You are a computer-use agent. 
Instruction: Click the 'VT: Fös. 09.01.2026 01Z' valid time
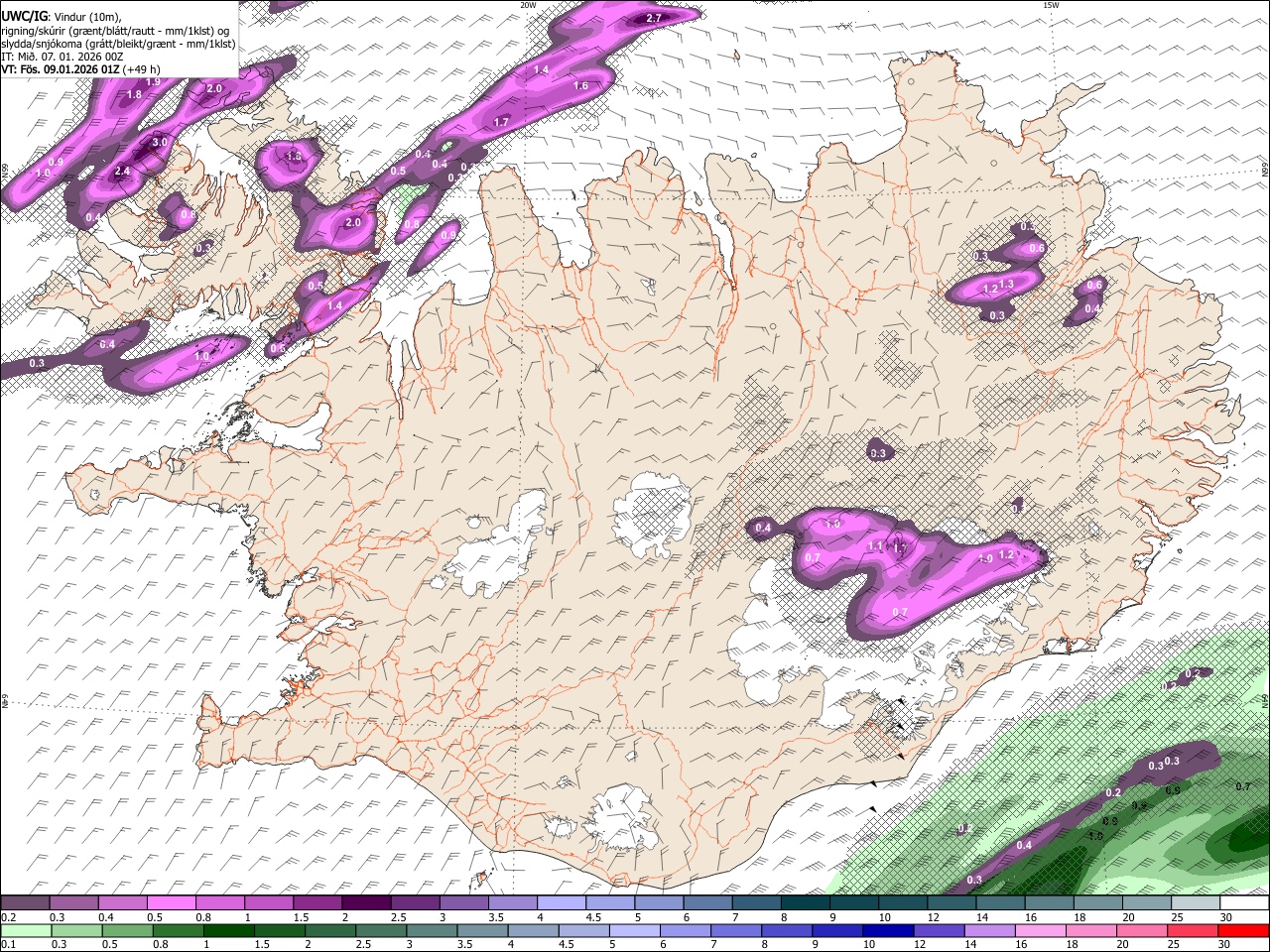coord(61,69)
